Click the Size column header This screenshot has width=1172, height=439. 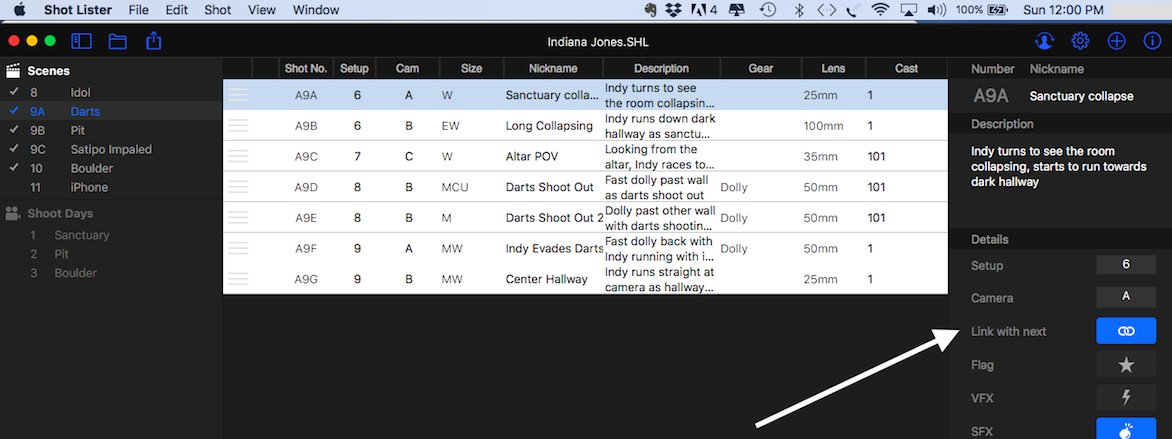(x=472, y=68)
